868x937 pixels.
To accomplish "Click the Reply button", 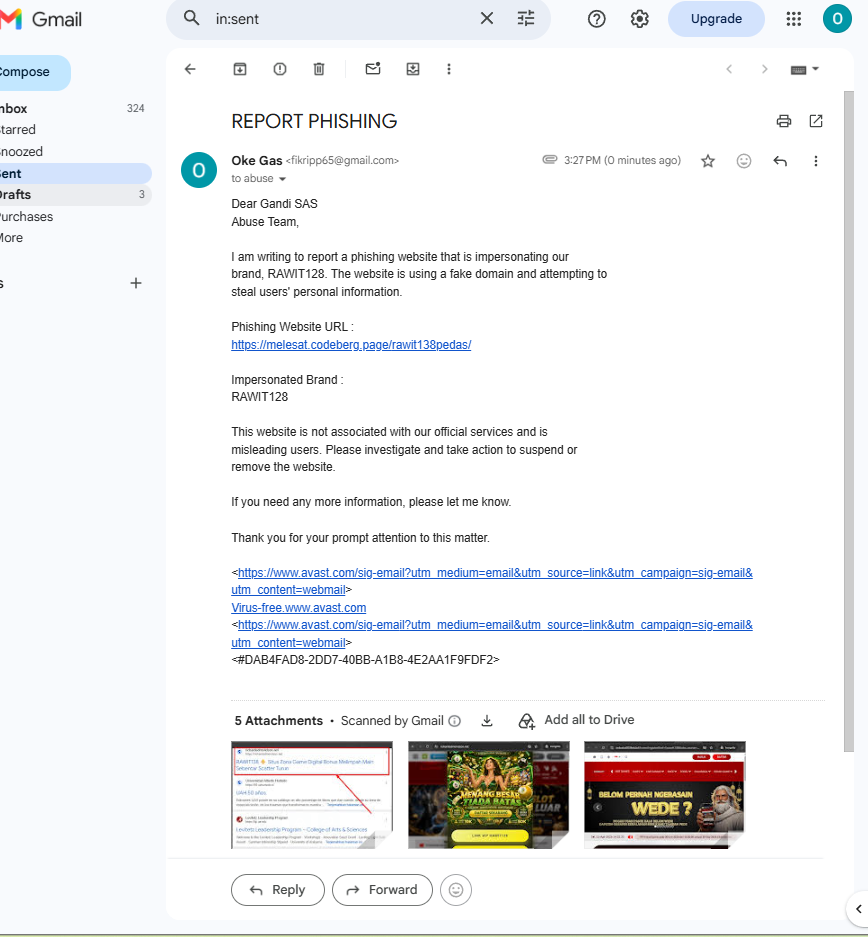I will (x=278, y=890).
